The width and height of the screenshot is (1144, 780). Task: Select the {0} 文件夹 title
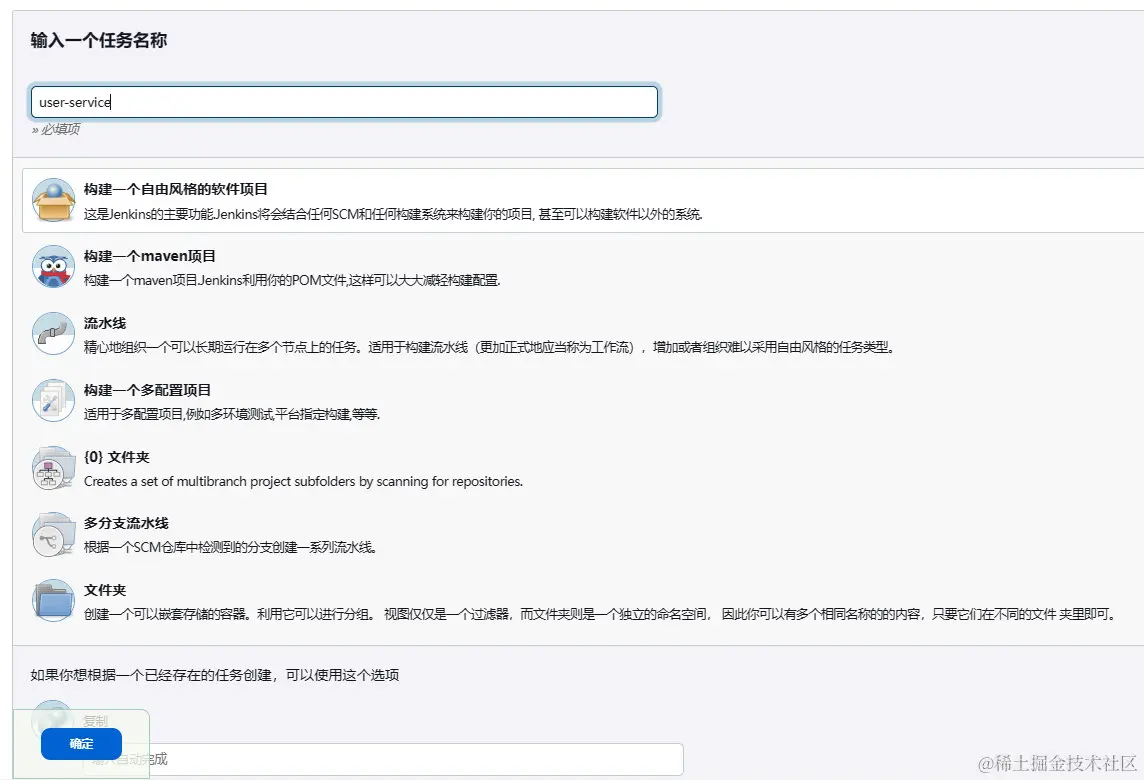tap(117, 457)
